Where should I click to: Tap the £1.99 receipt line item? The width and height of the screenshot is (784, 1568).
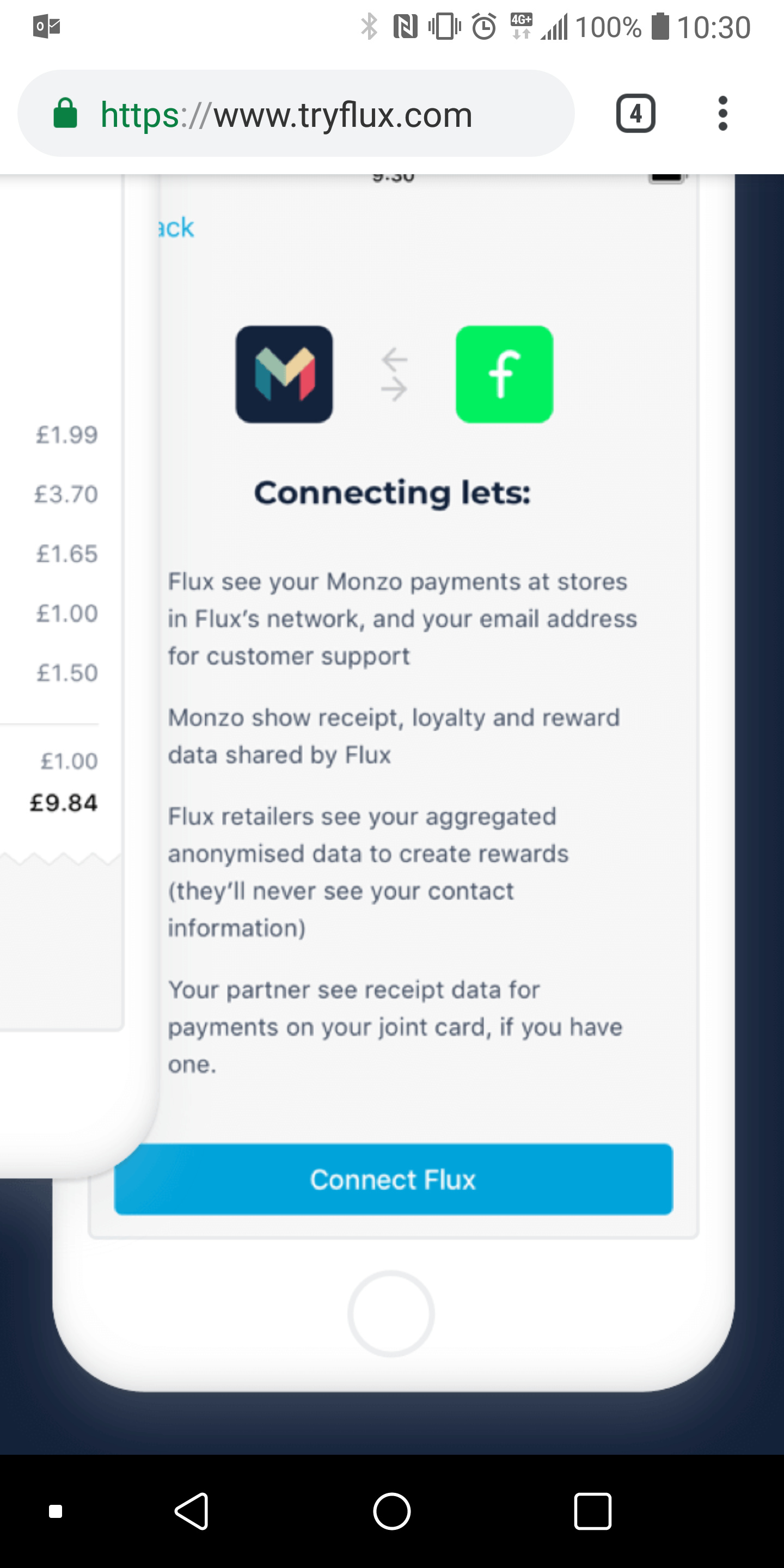[66, 434]
